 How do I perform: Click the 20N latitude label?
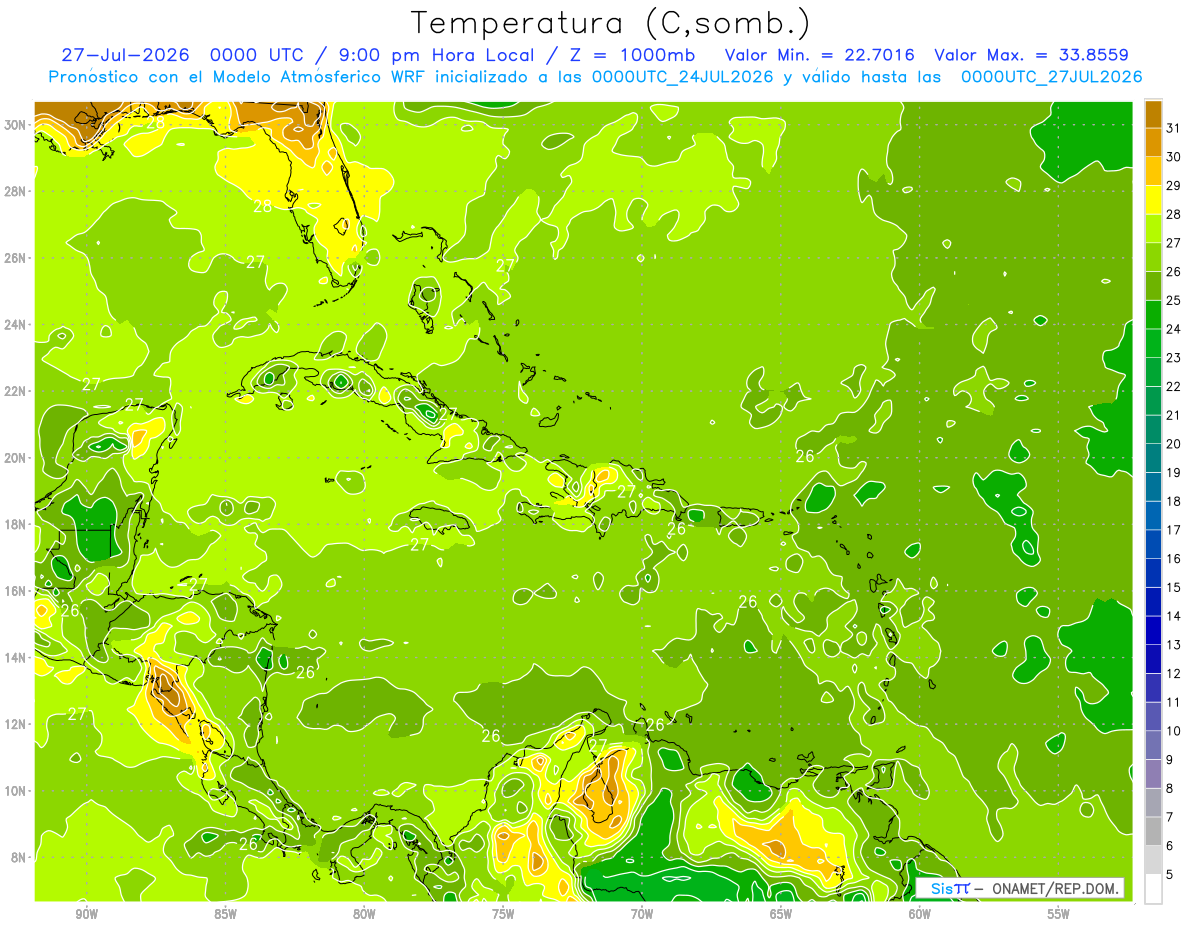[14, 457]
